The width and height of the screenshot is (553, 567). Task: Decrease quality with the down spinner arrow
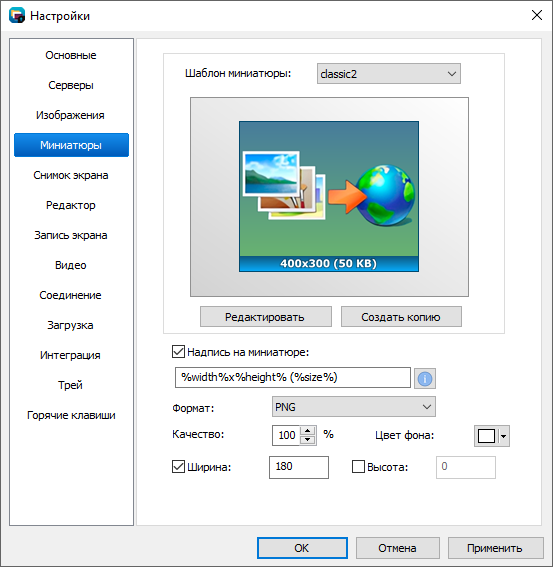[x=307, y=440]
